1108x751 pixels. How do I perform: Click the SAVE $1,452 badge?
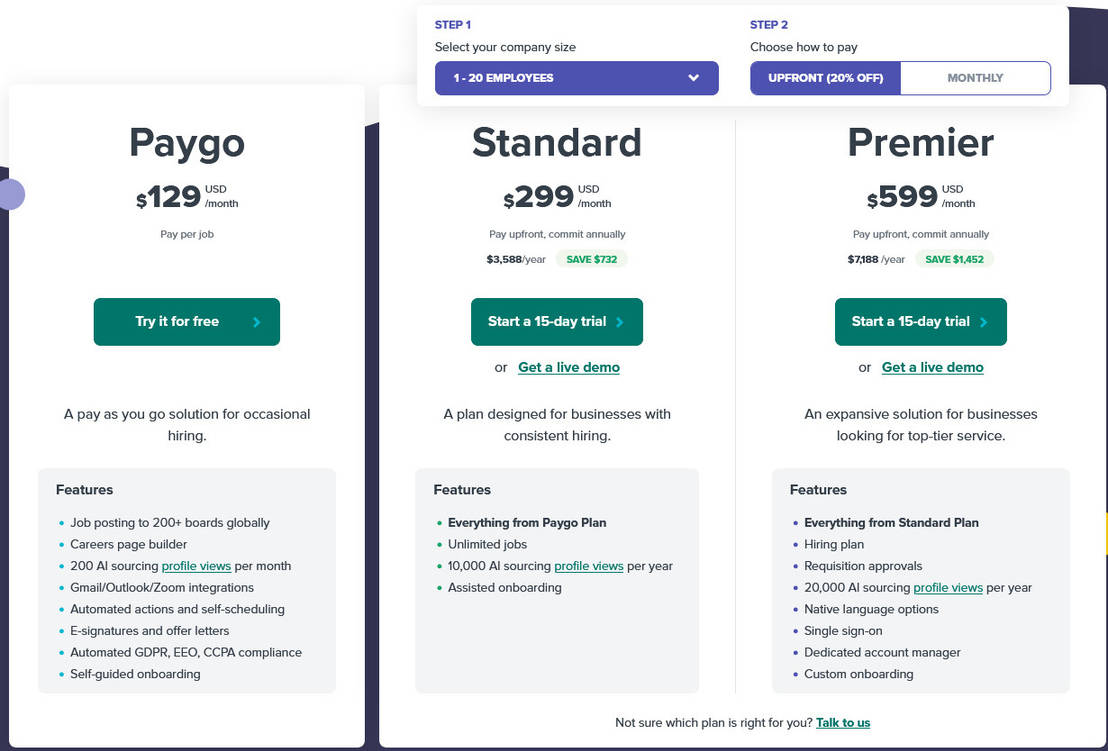tap(954, 260)
